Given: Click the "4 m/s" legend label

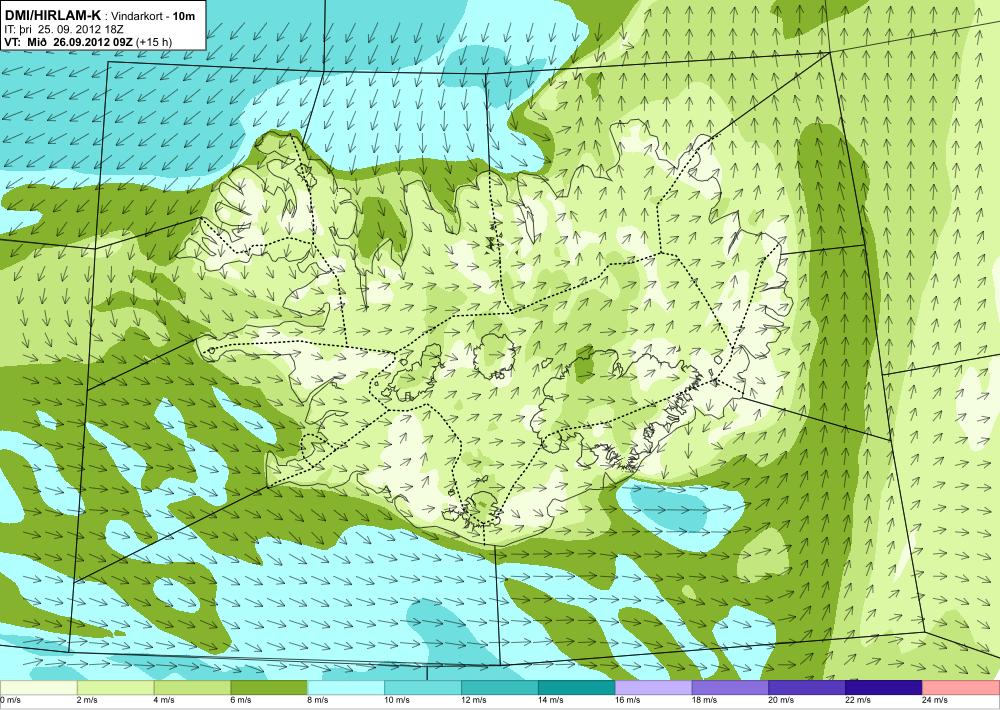Looking at the screenshot, I should pyautogui.click(x=164, y=700).
